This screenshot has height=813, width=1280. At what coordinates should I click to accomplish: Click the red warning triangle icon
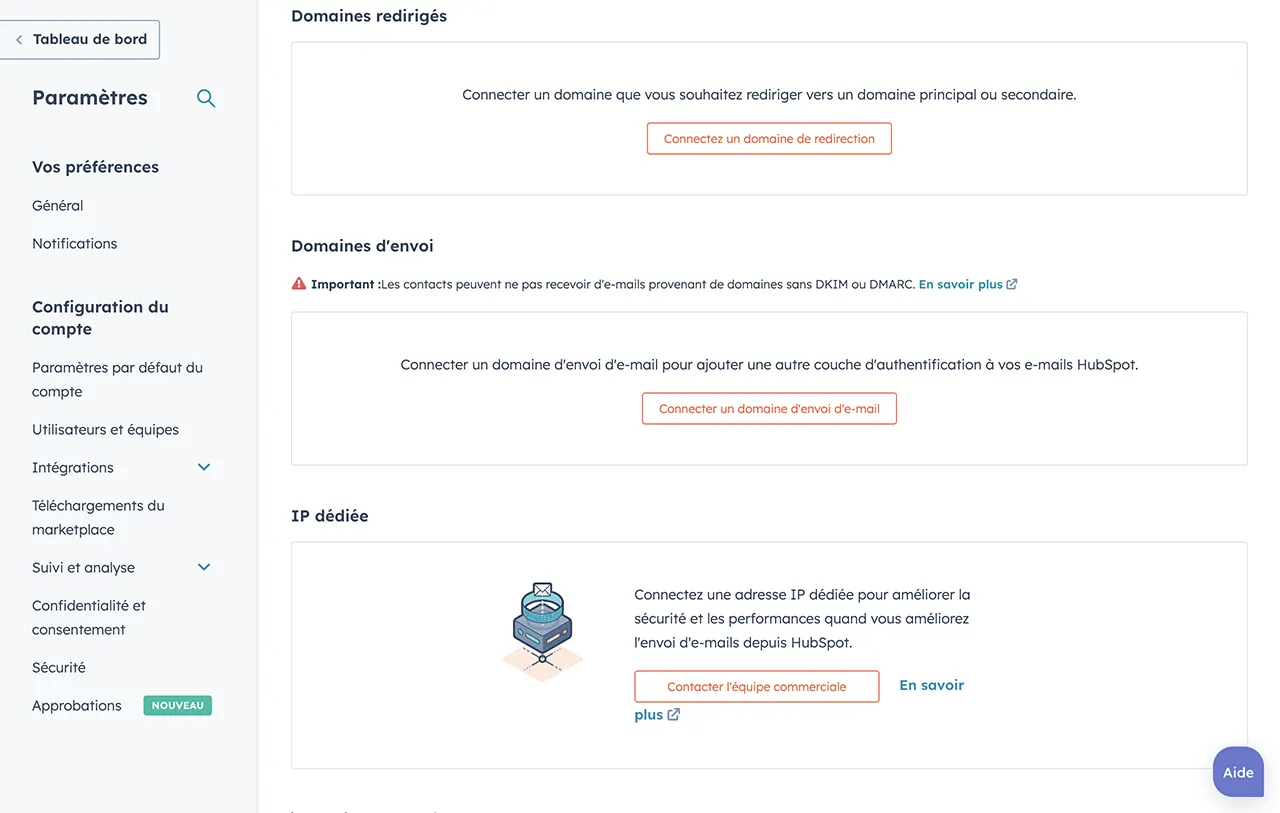pyautogui.click(x=299, y=284)
